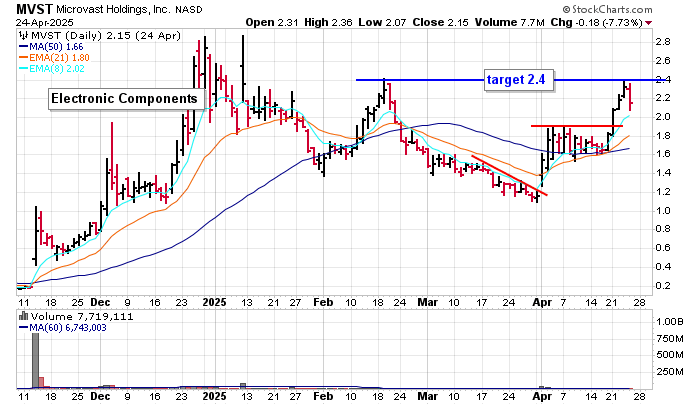Click the large gray November volume spike bar
This screenshot has width=700, height=405.
pyautogui.click(x=35, y=360)
